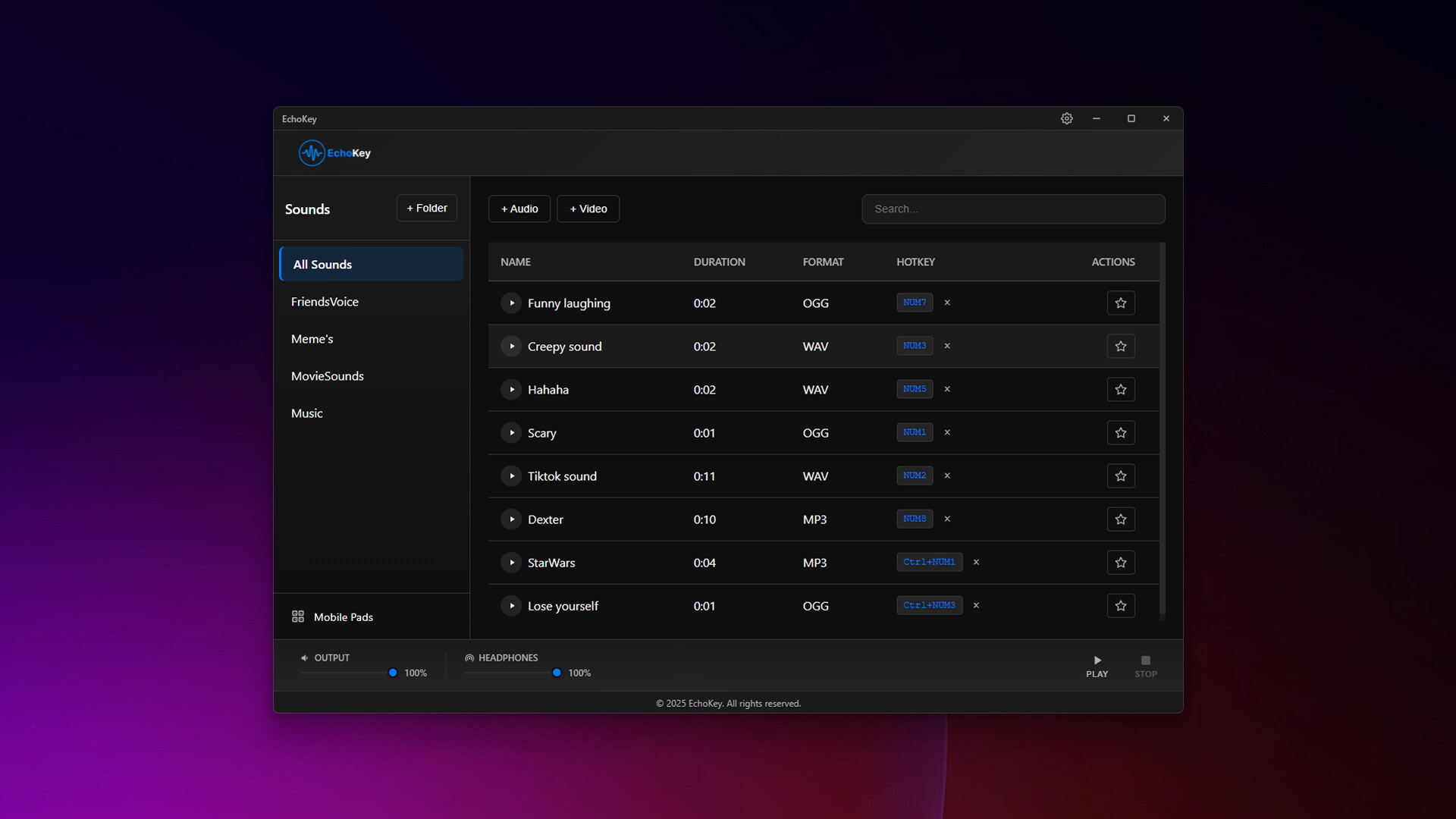The width and height of the screenshot is (1456, 819).
Task: Open settings via the gear icon
Action: 1066,118
